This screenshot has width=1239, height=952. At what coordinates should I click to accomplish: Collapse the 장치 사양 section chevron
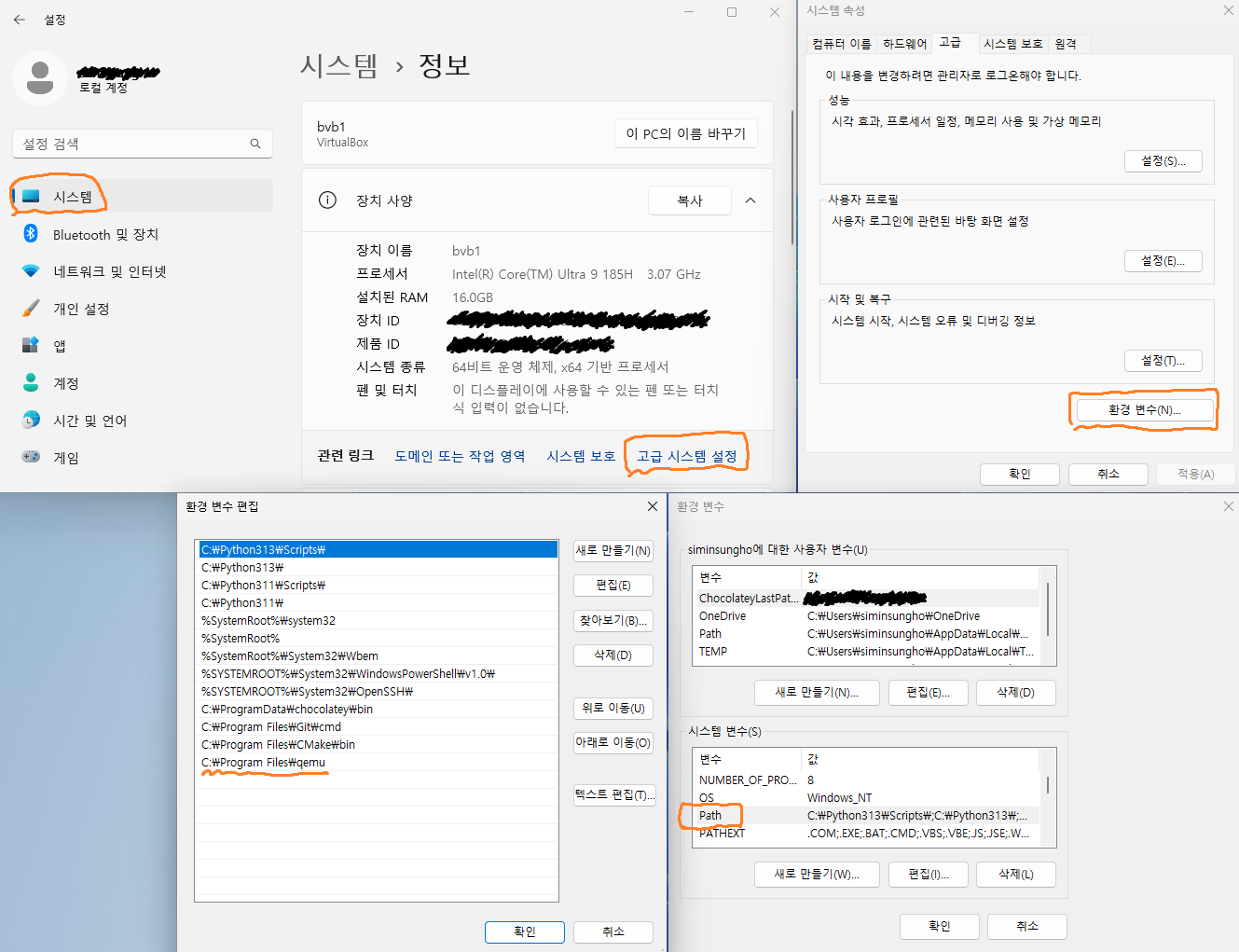(x=750, y=200)
